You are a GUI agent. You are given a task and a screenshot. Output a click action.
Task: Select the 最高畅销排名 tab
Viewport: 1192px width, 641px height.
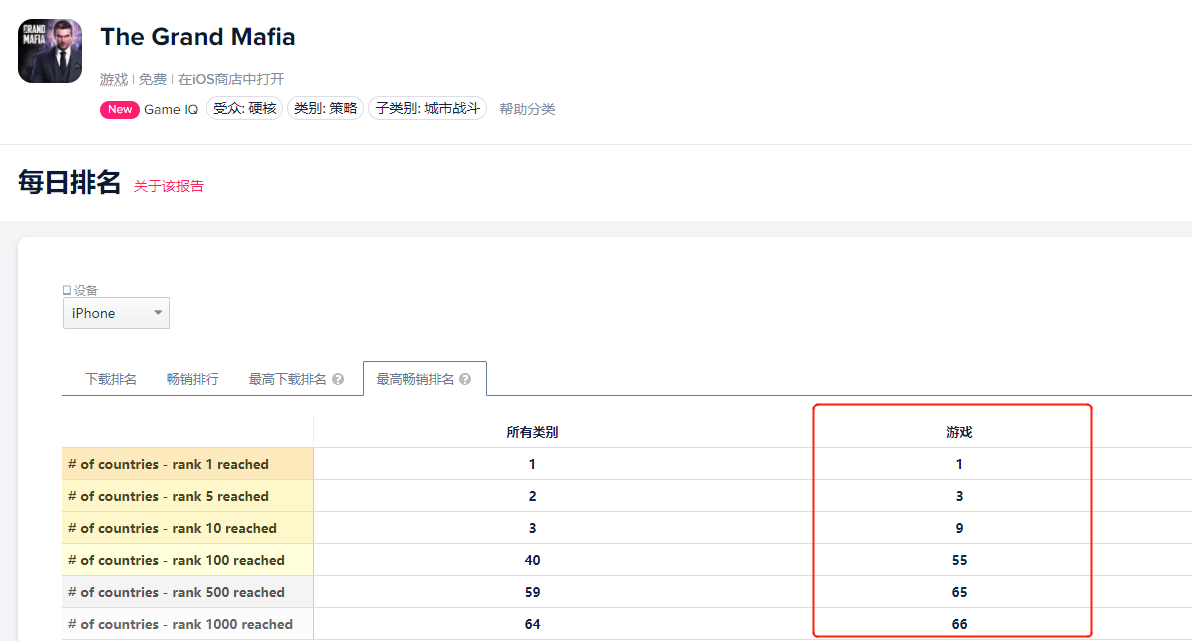tap(415, 379)
